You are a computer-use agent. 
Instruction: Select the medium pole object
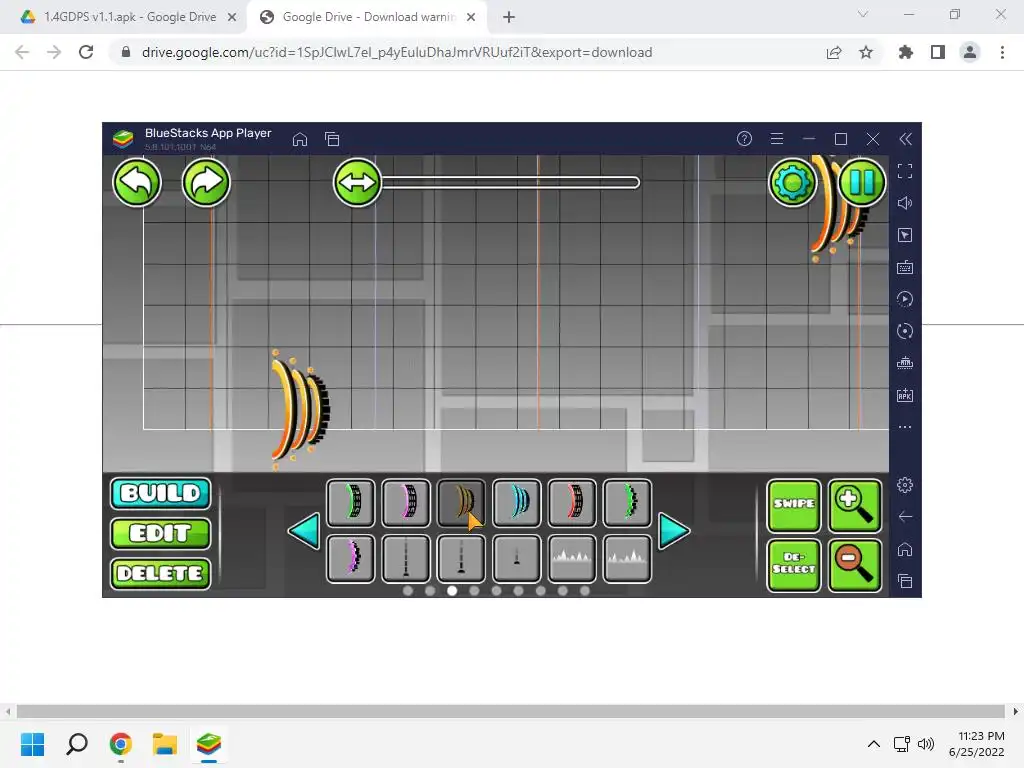tap(461, 558)
